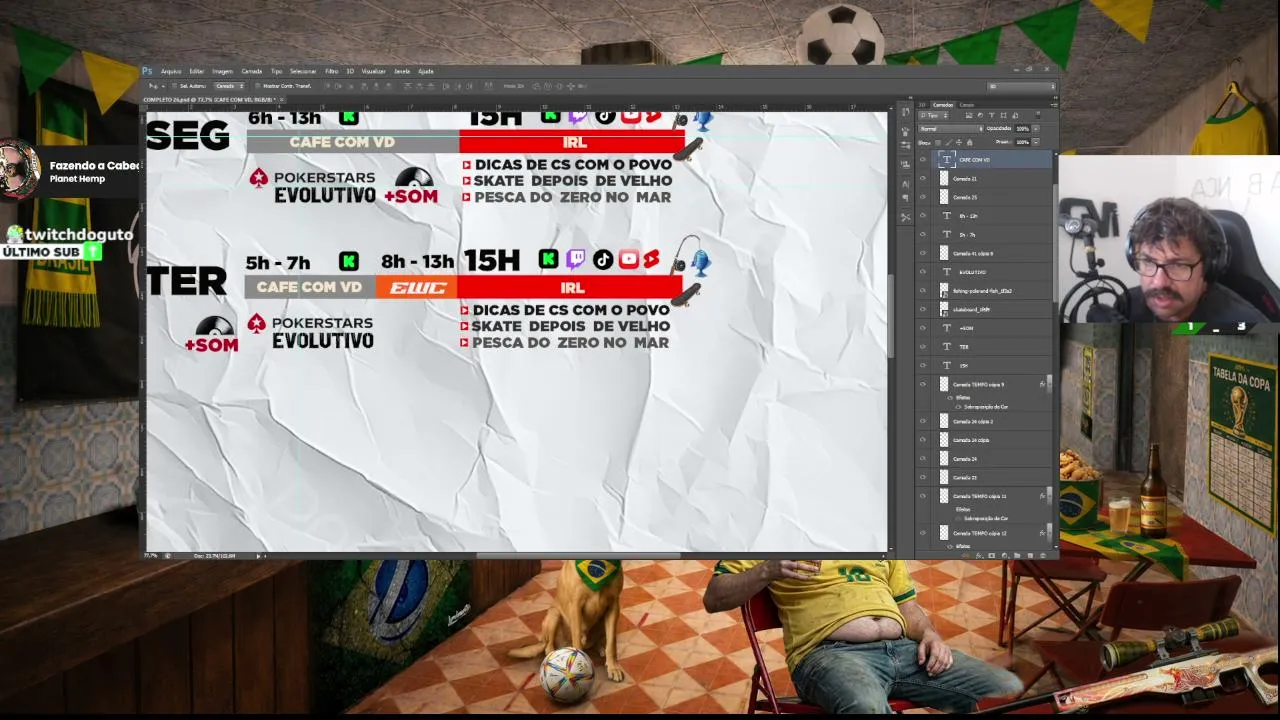Screen dimensions: 1280x720
Task: Delete layer trash icon
Action: click(1041, 555)
